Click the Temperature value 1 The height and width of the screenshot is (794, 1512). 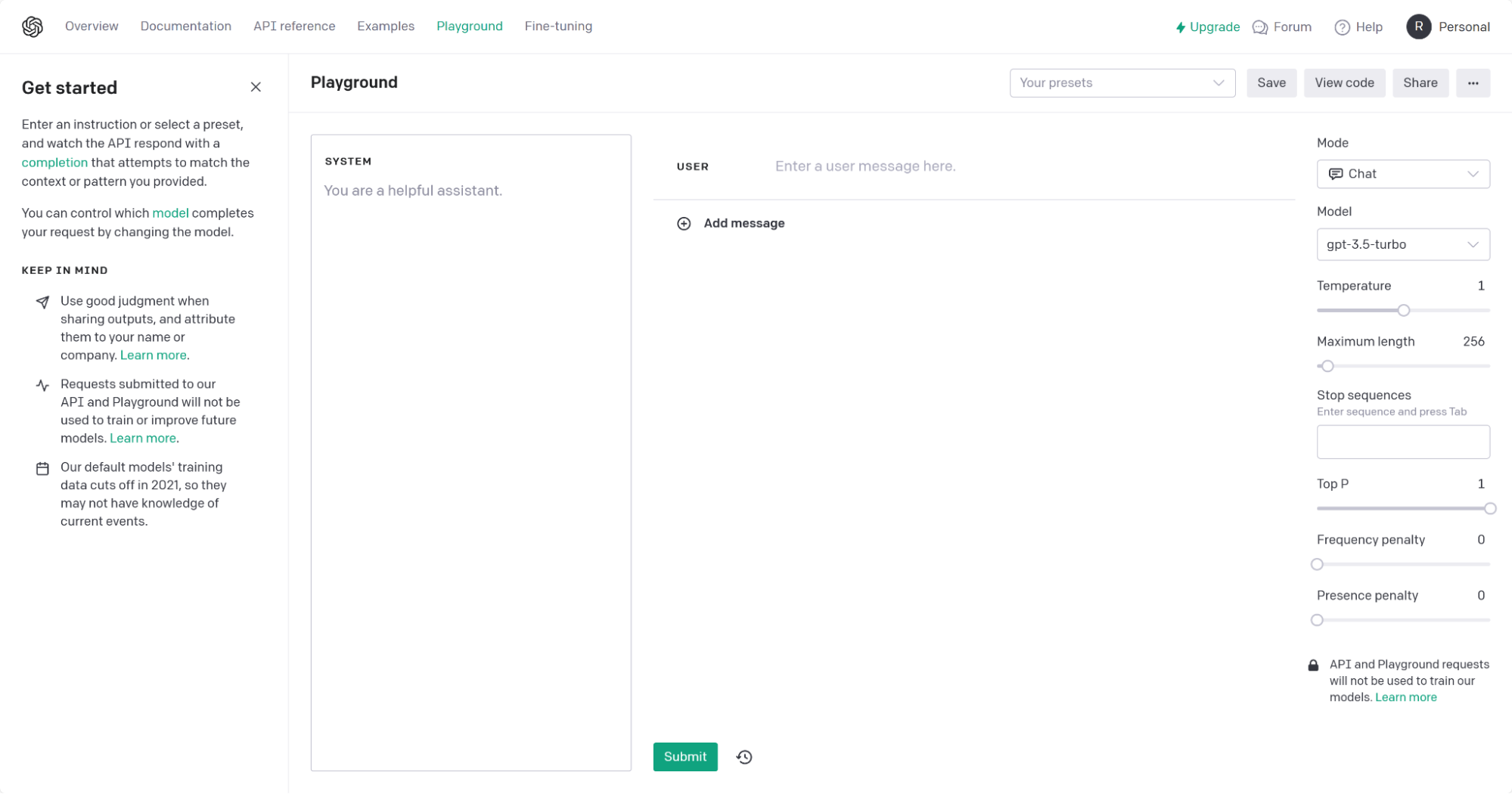(1480, 286)
